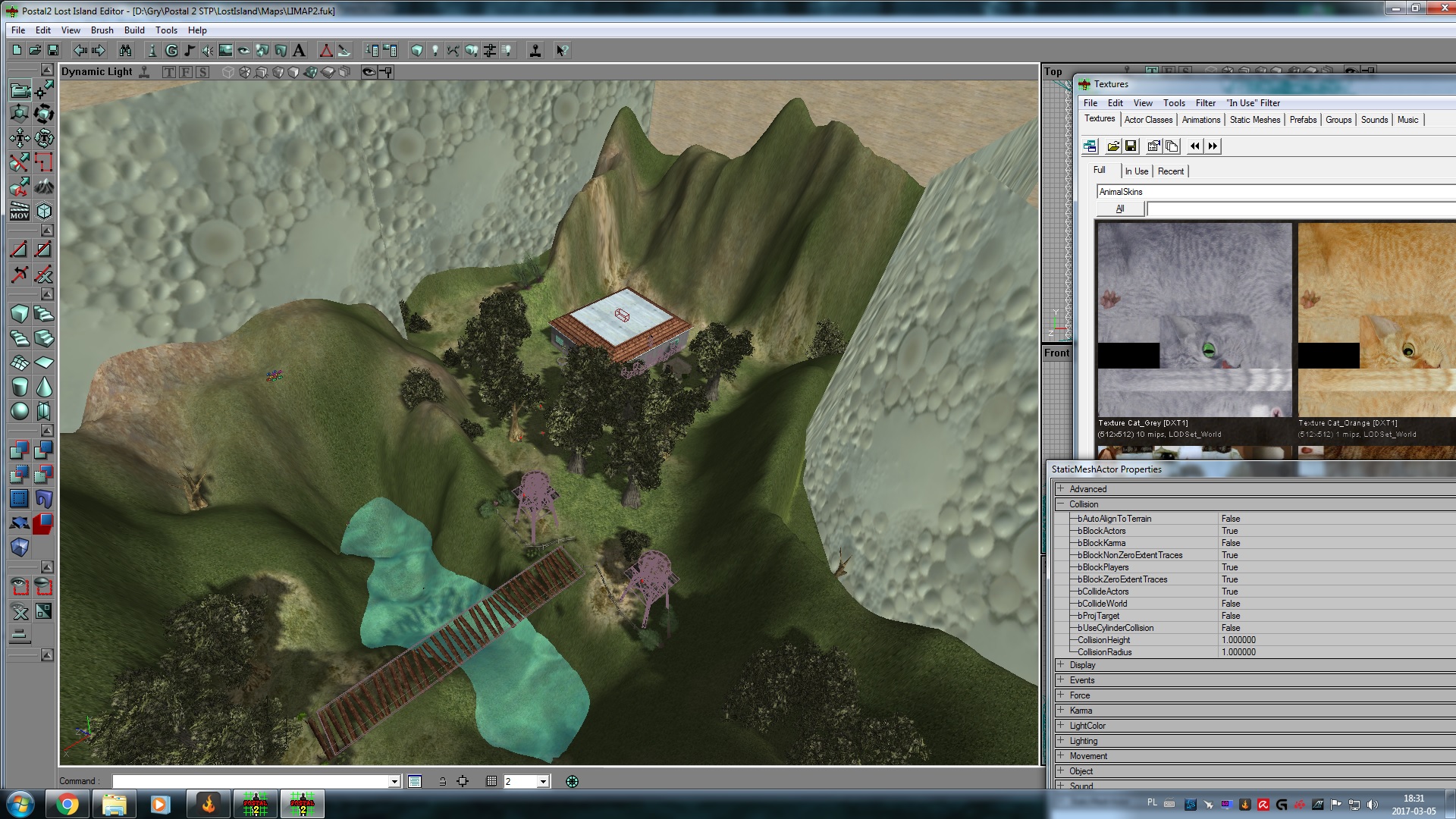Click the context help cursor icon
Viewport: 1456px width, 819px height.
tap(562, 51)
